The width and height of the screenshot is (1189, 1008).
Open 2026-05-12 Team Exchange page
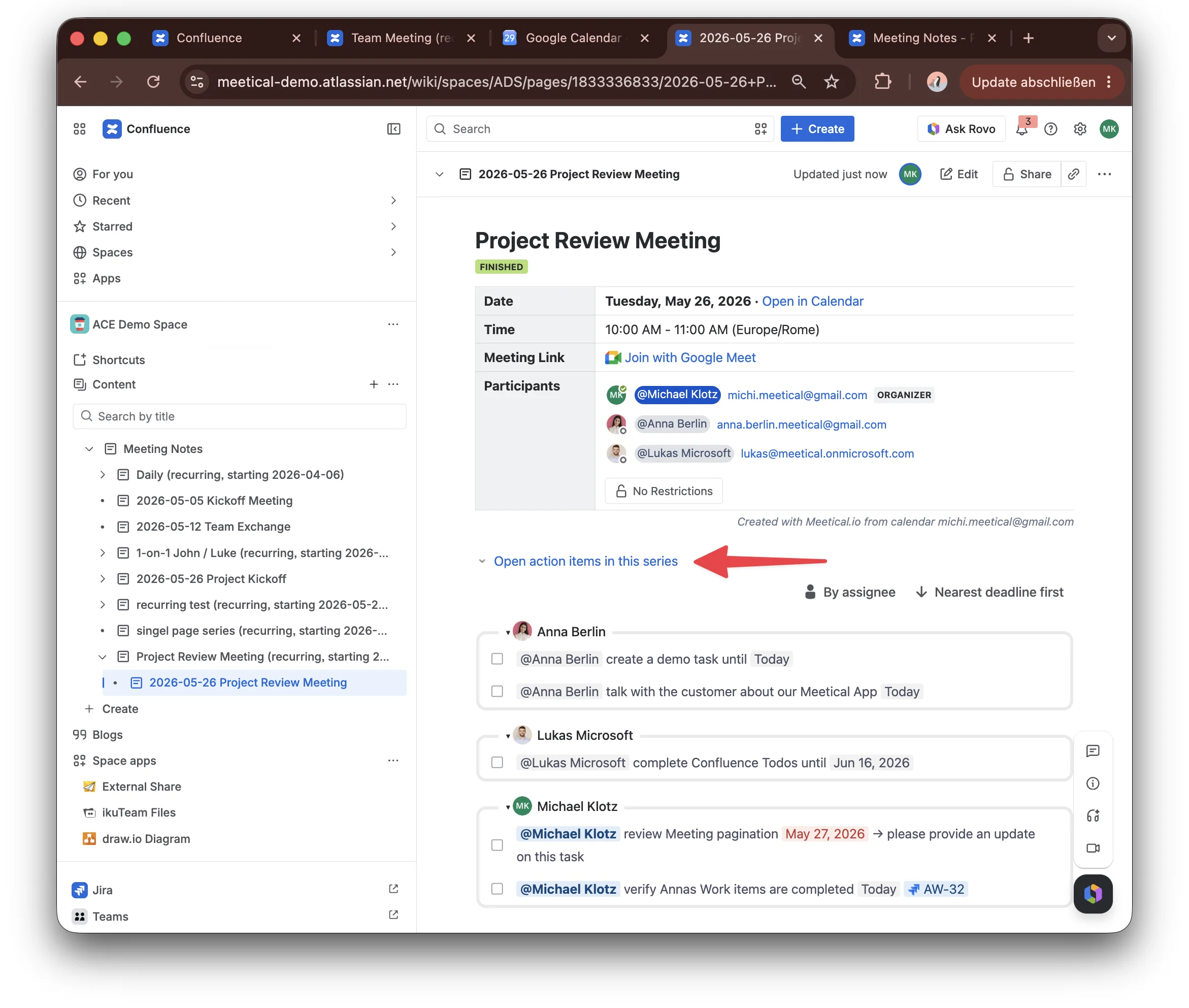[213, 527]
